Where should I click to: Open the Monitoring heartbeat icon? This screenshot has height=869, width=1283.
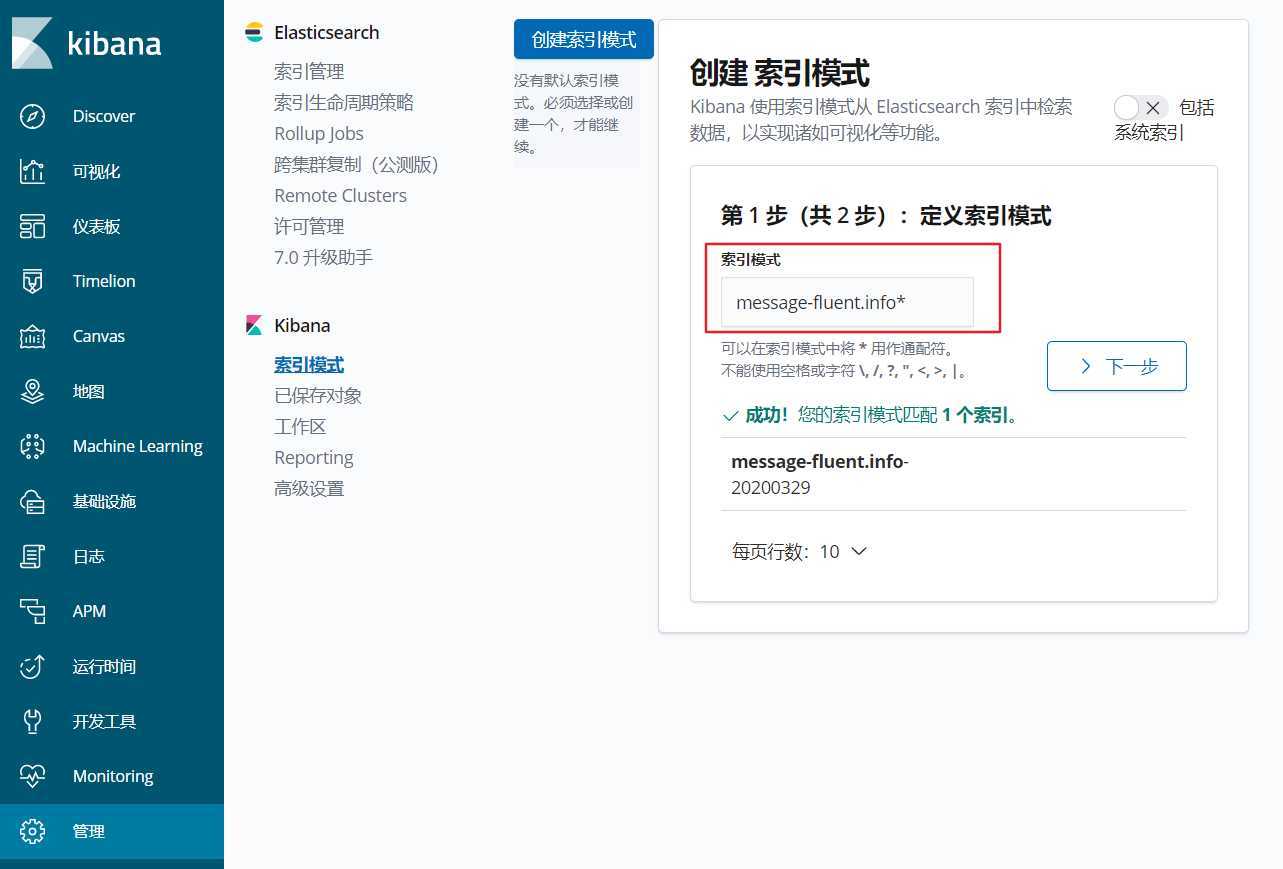(32, 776)
